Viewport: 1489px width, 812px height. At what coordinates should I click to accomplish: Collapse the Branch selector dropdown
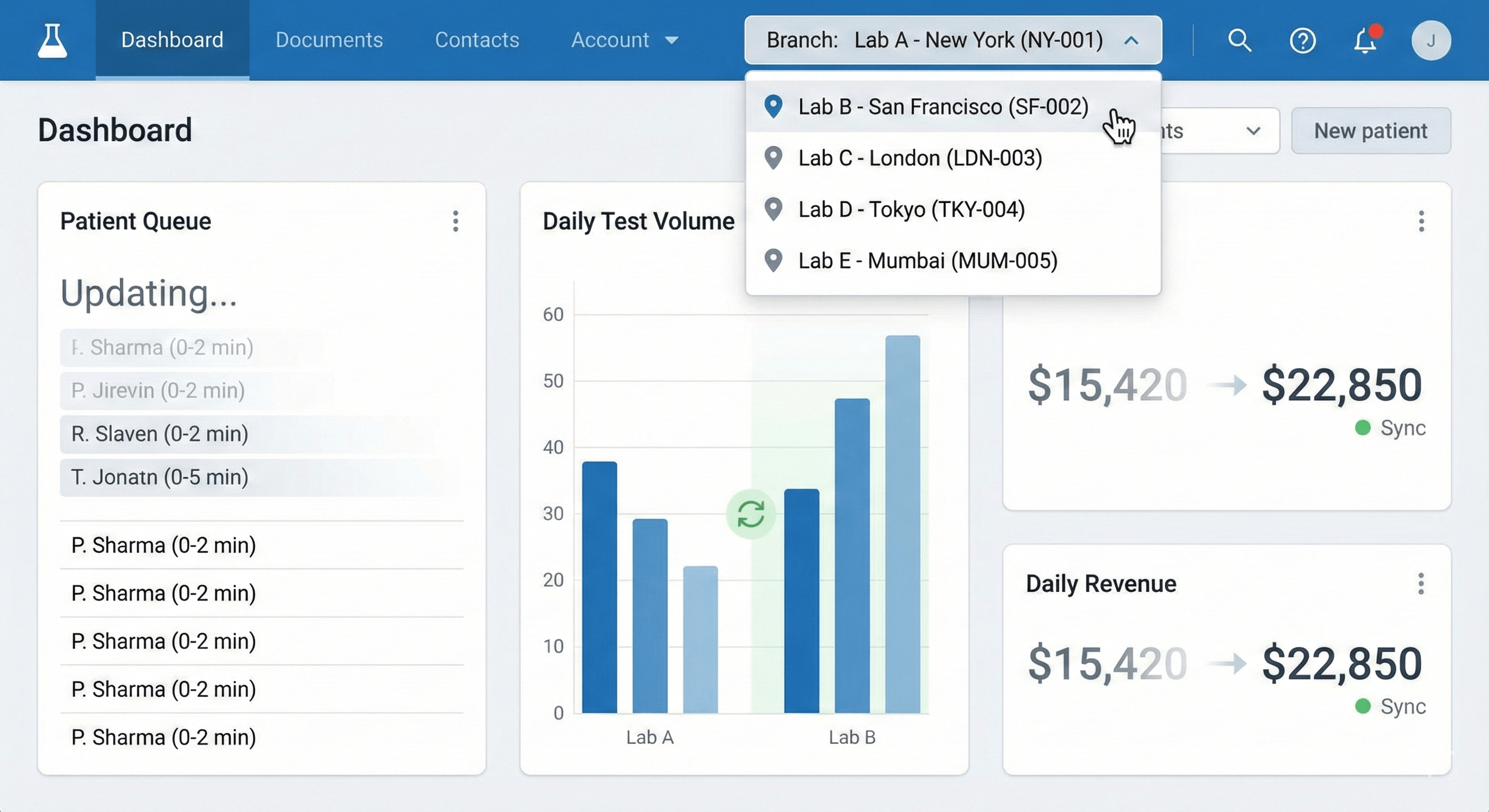coord(1131,41)
